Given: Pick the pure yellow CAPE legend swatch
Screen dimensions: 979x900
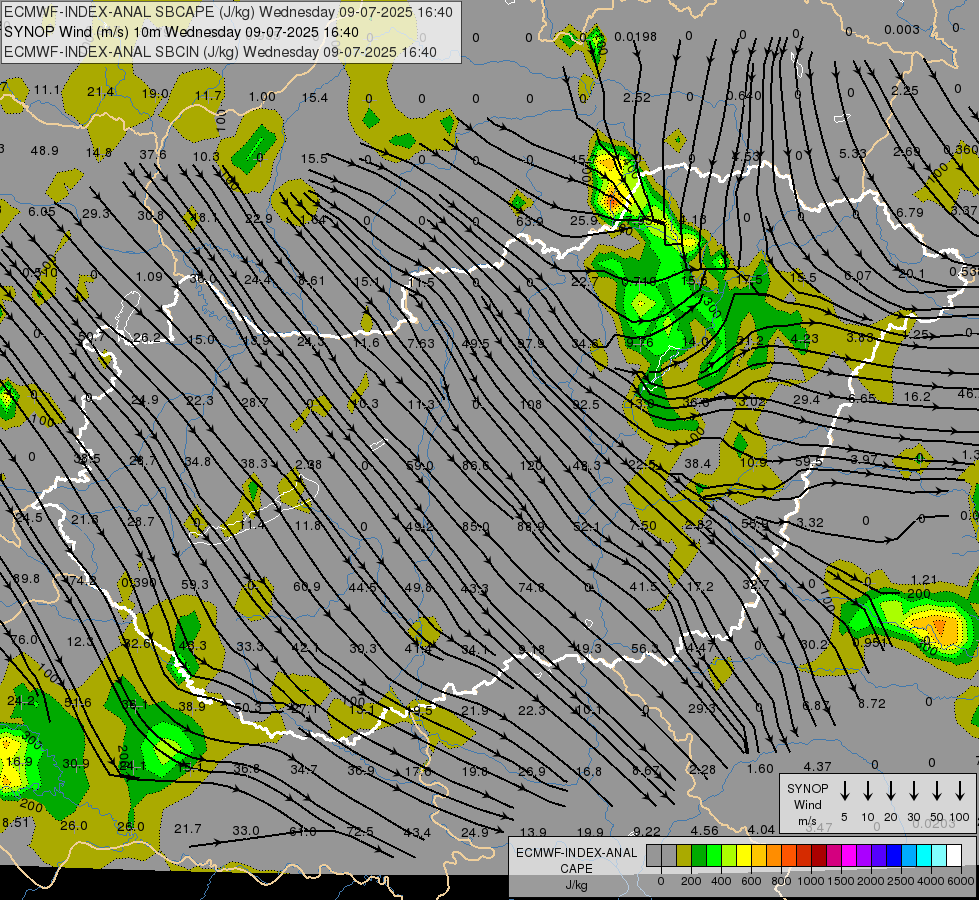Looking at the screenshot, I should (744, 855).
